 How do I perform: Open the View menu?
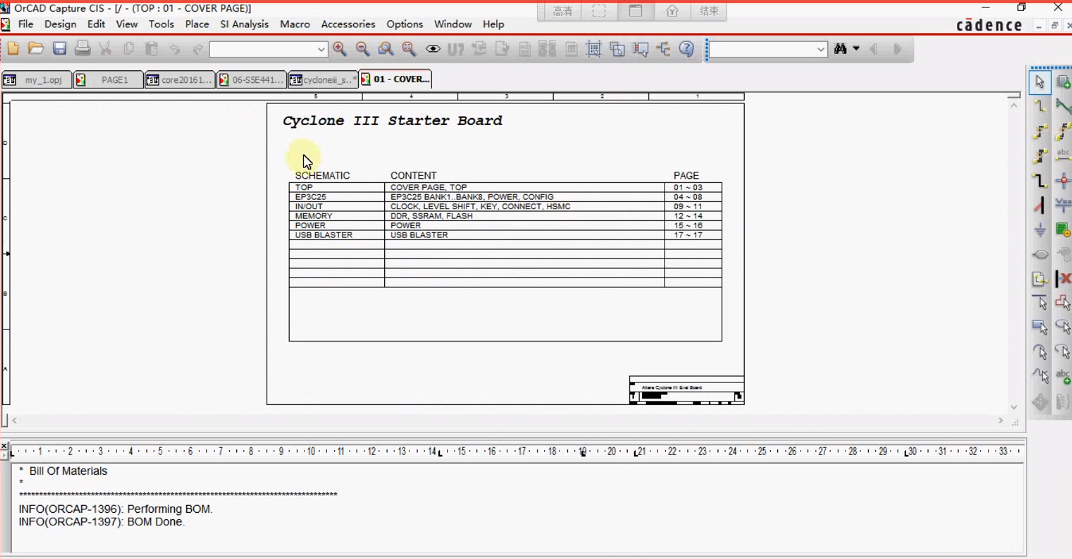126,24
